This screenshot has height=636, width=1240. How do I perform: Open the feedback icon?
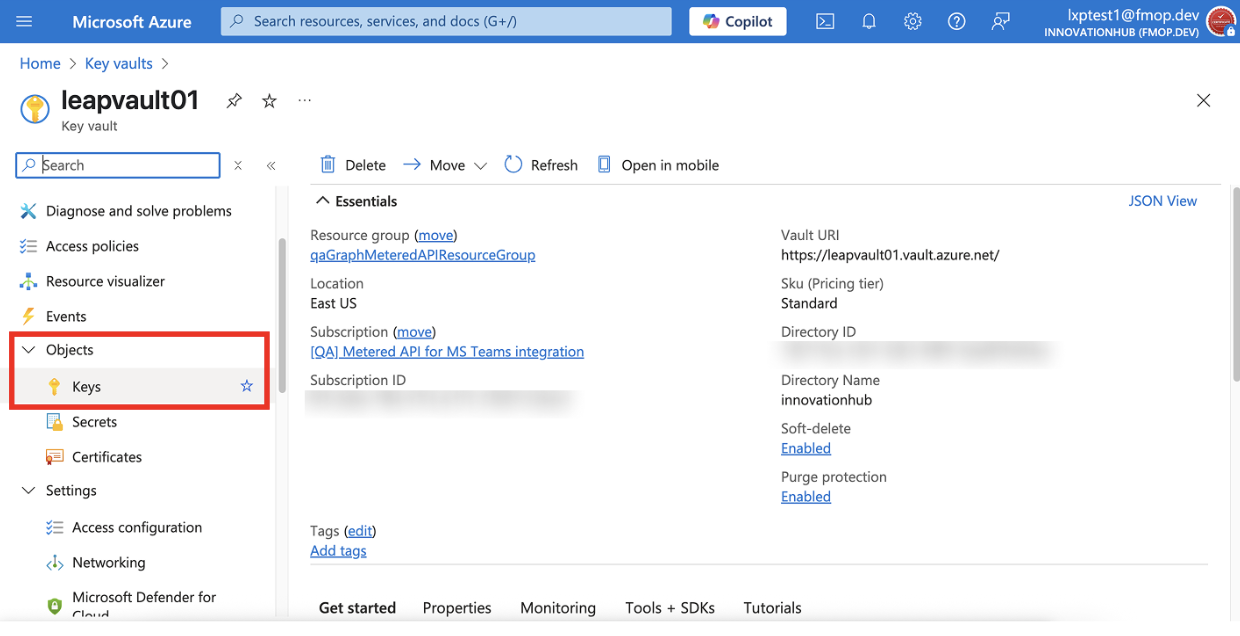[x=1000, y=21]
